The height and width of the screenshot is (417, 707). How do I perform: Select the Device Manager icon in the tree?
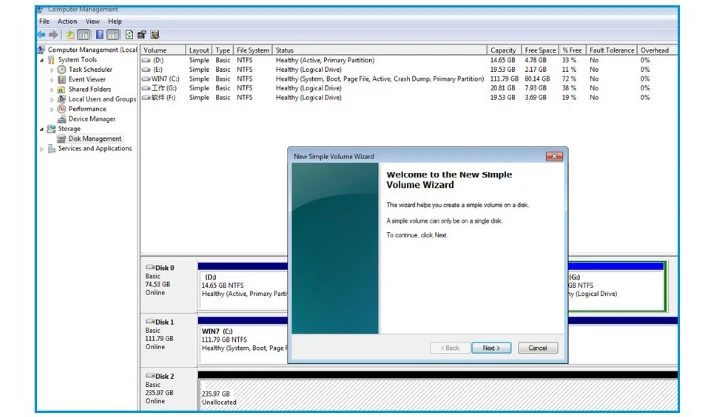[62, 119]
